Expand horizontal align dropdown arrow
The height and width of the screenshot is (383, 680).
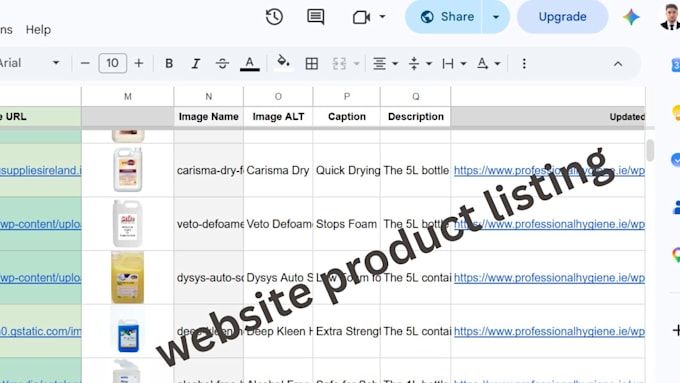(x=395, y=64)
